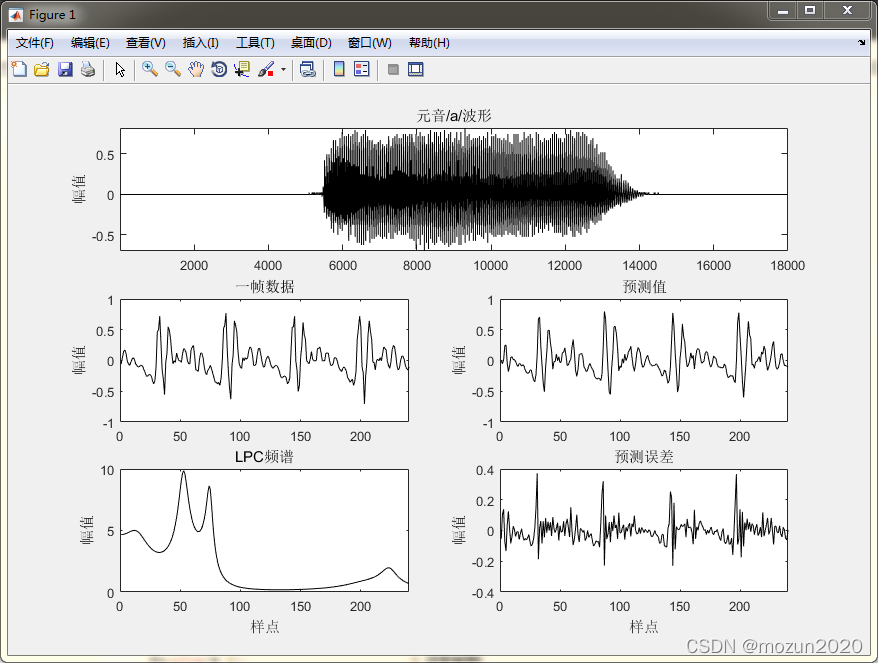This screenshot has width=878, height=663.
Task: Open a file with the folder icon
Action: pos(42,69)
